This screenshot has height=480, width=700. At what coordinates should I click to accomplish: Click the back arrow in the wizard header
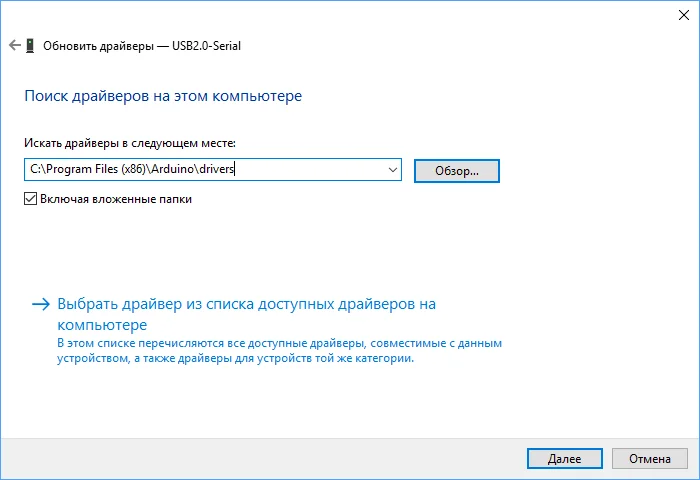(14, 45)
